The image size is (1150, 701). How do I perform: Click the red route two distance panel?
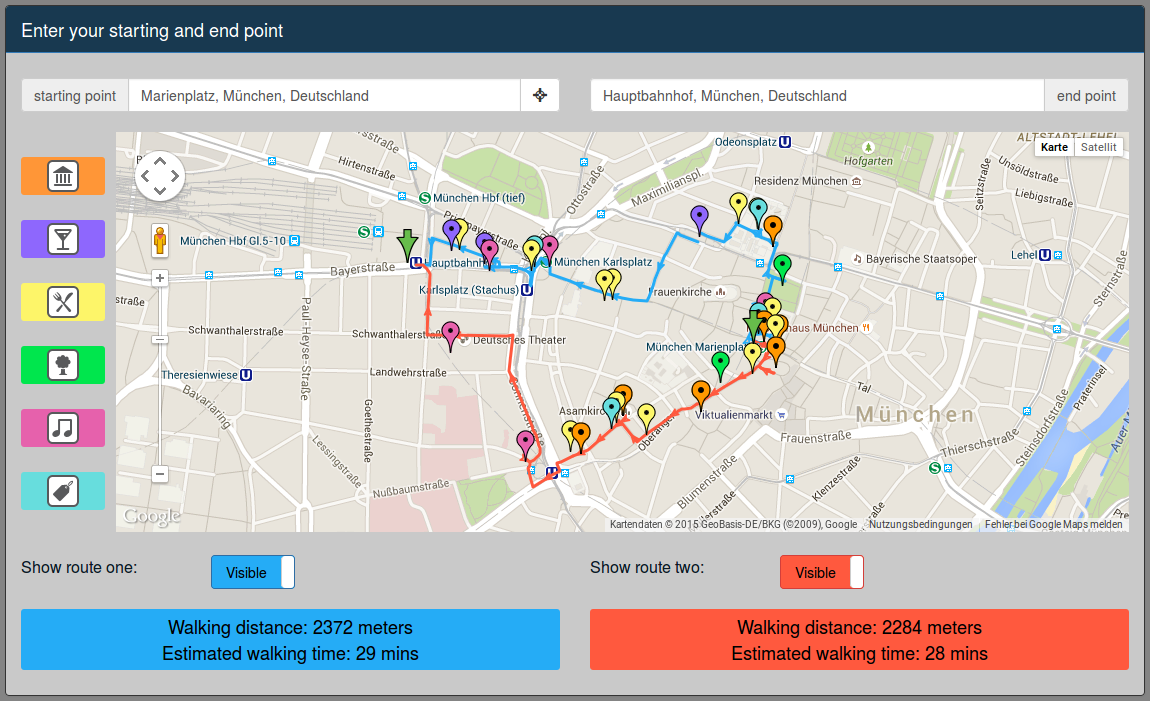click(x=859, y=639)
